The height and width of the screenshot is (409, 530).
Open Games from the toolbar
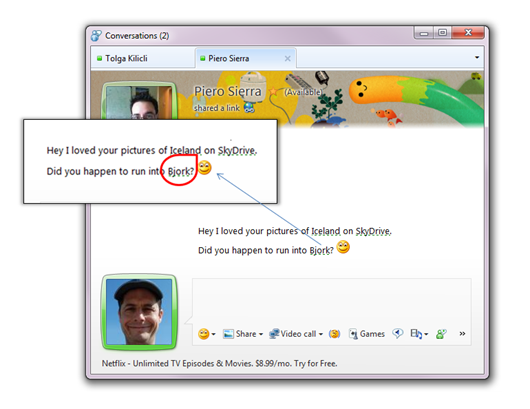click(367, 334)
